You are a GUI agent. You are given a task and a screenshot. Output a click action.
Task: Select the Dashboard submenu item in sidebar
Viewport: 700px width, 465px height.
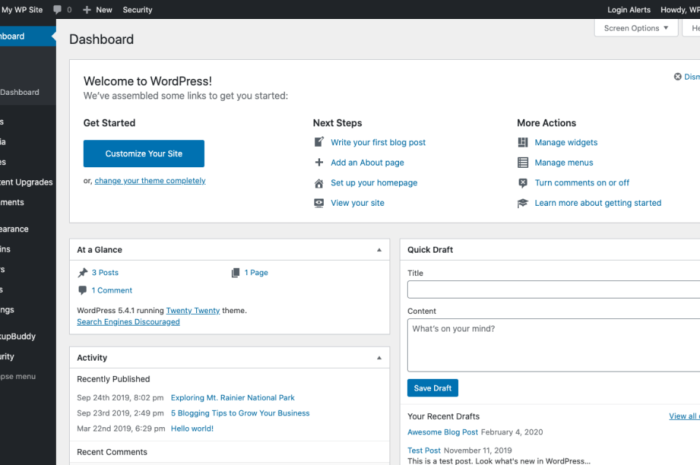pos(20,92)
